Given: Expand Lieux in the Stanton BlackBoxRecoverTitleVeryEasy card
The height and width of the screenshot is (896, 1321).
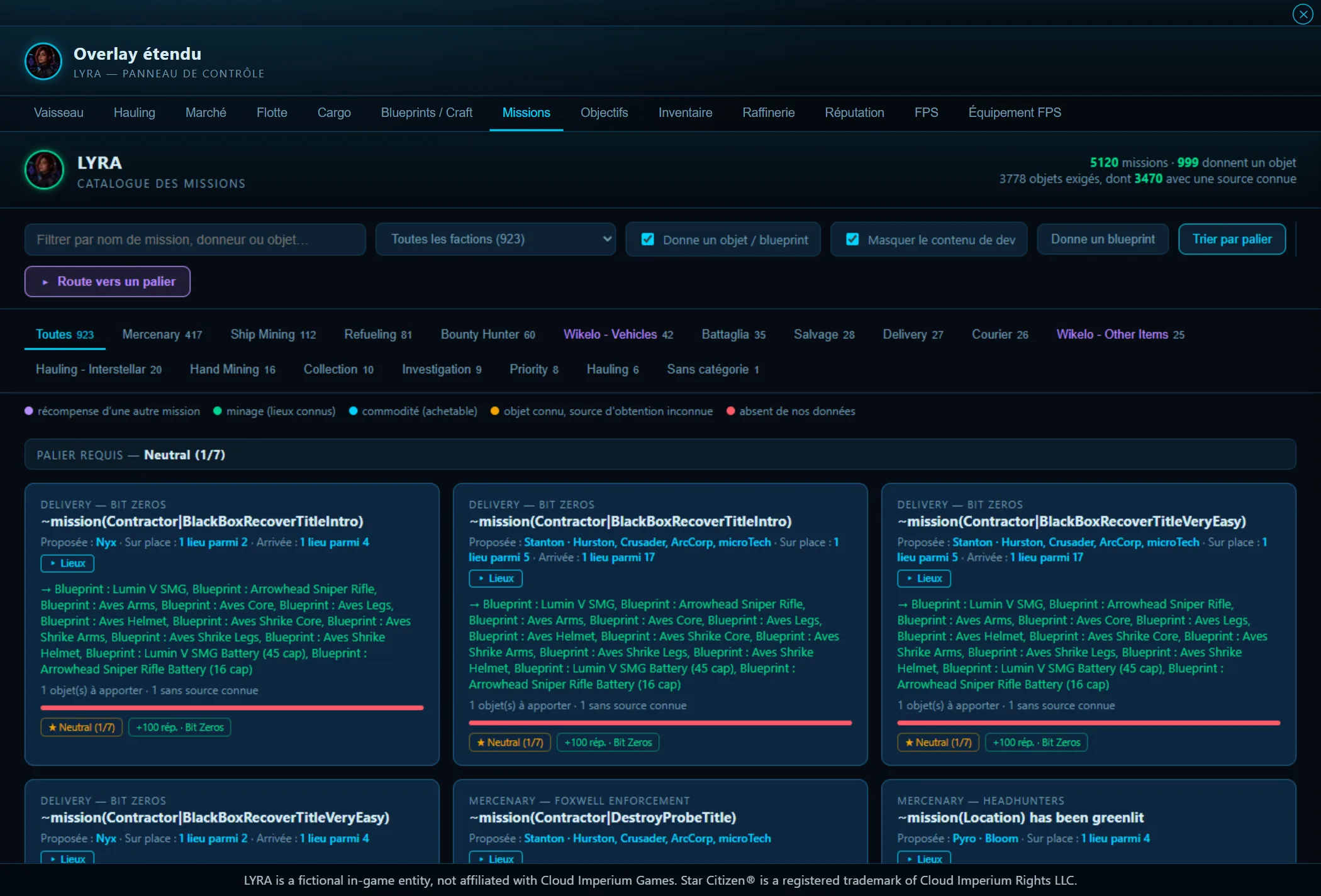Looking at the screenshot, I should pyautogui.click(x=924, y=578).
